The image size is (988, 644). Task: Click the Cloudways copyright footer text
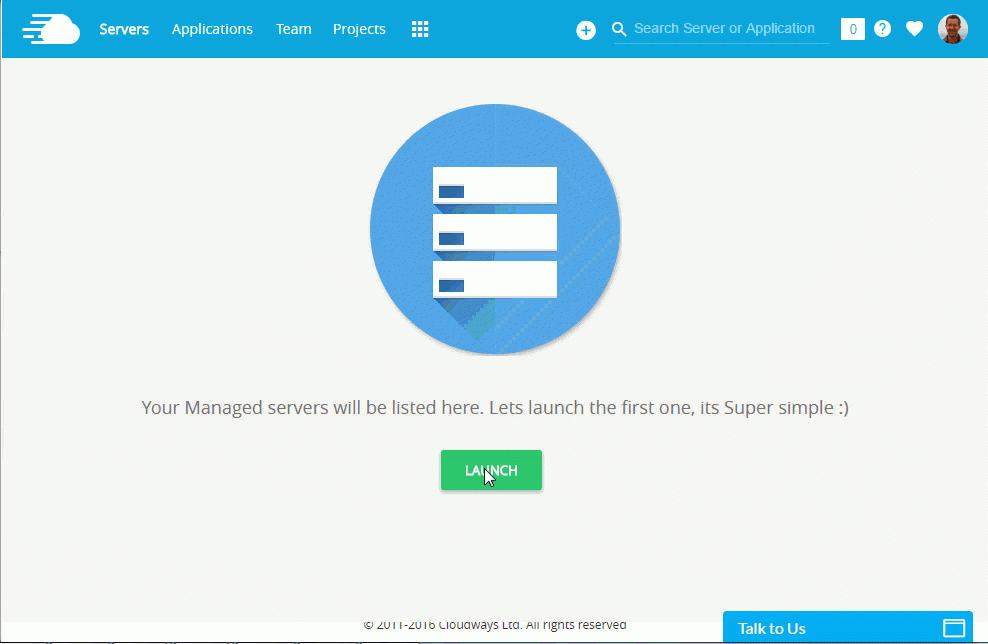[495, 624]
